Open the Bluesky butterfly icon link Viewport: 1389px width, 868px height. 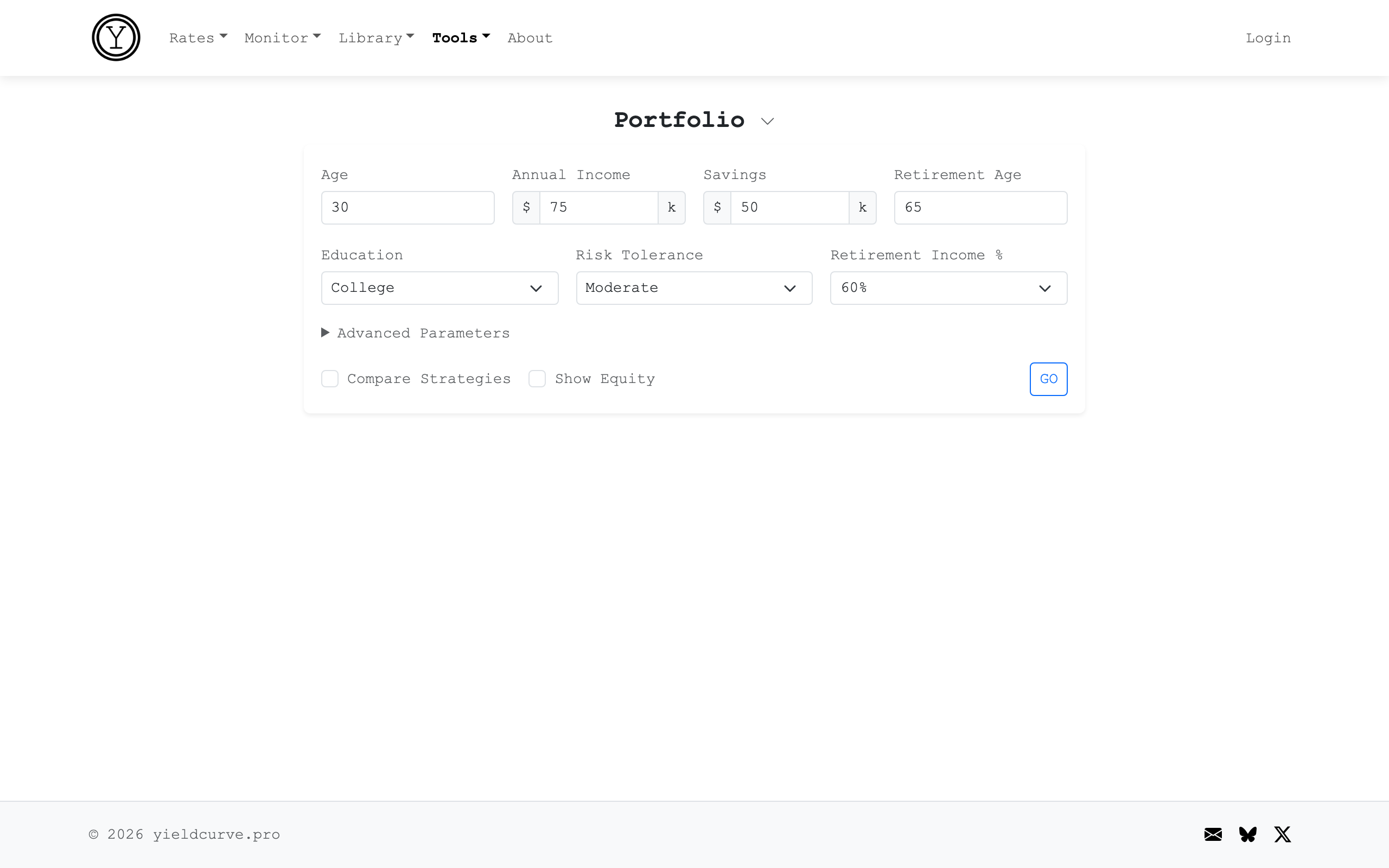(x=1248, y=834)
